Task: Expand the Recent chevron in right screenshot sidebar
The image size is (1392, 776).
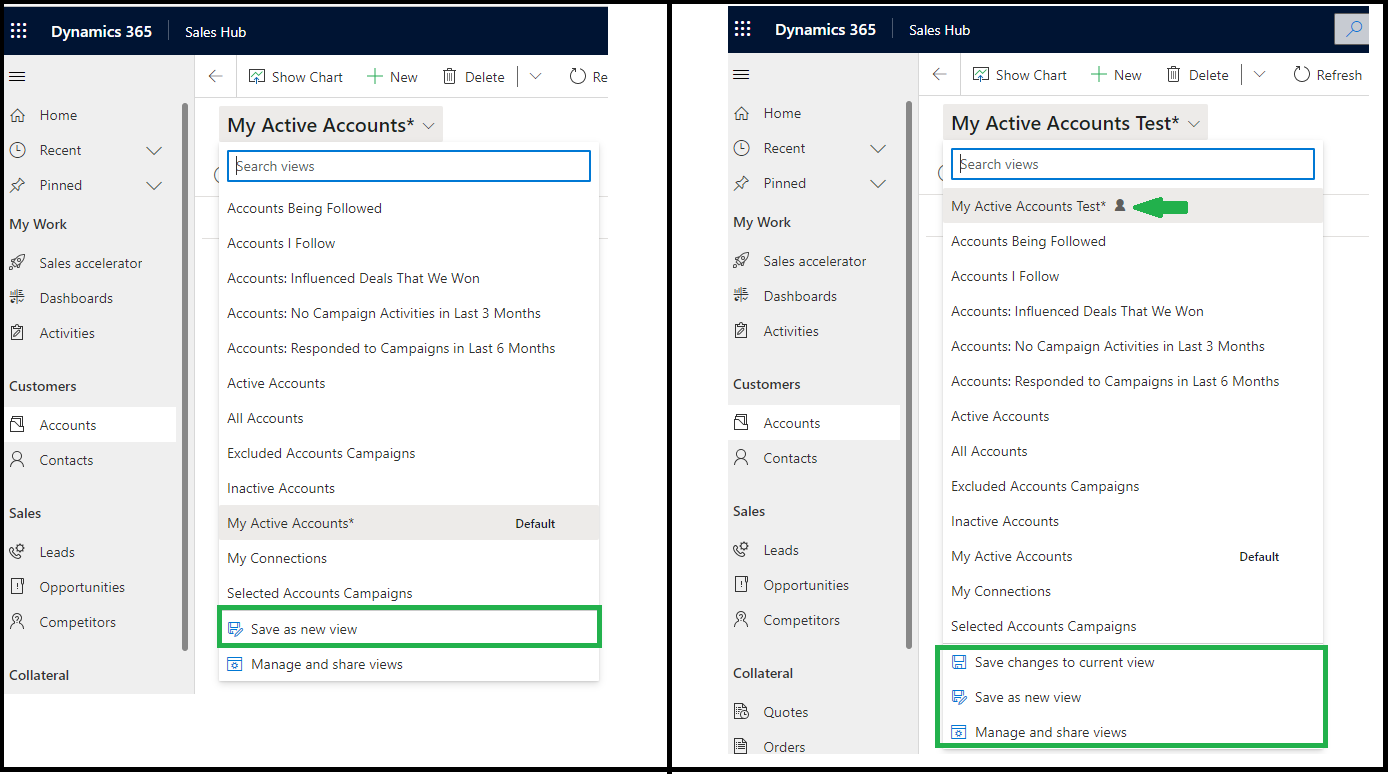Action: pyautogui.click(x=878, y=148)
